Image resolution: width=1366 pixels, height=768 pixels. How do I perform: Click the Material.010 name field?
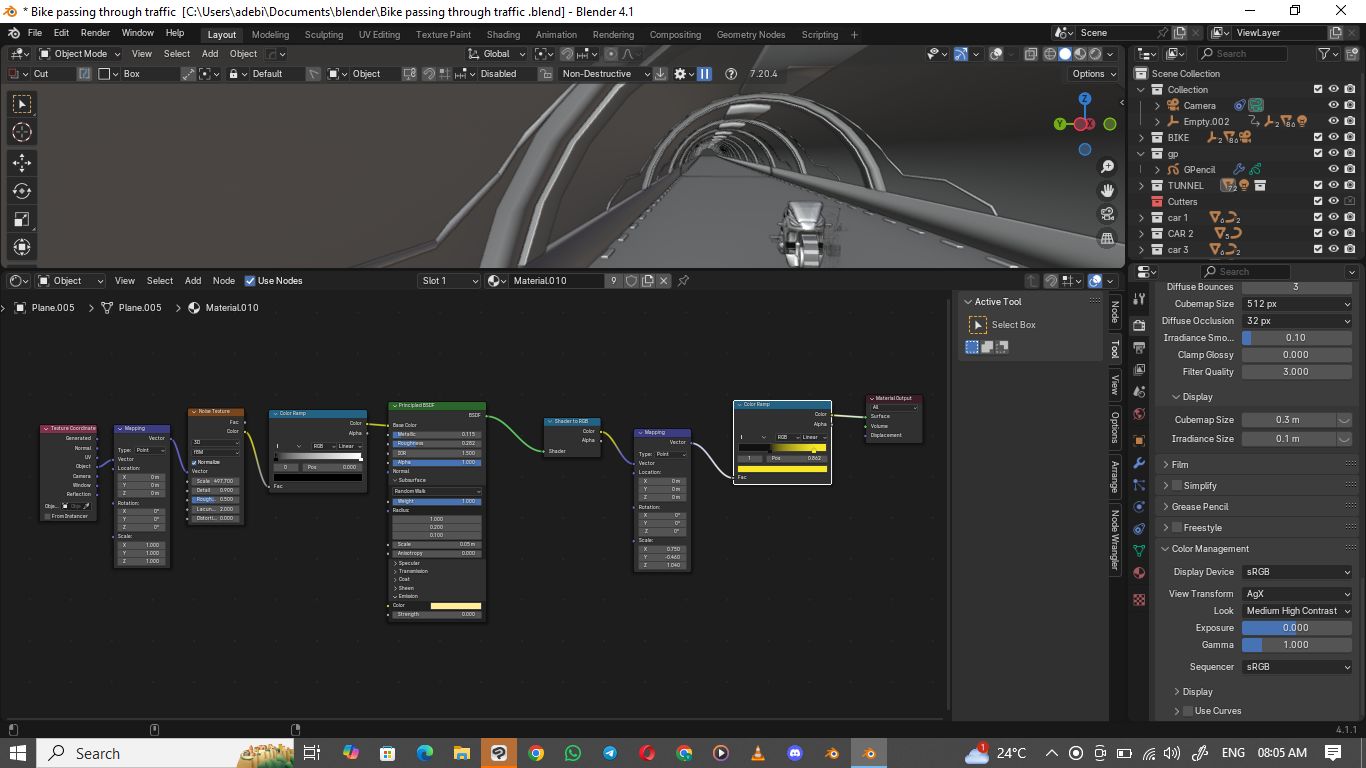pyautogui.click(x=557, y=281)
